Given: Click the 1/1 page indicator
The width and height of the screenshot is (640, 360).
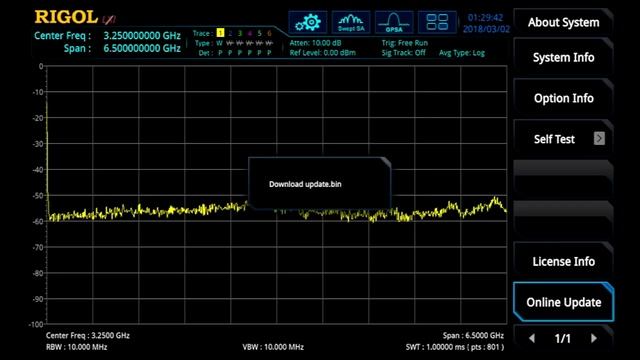Looking at the screenshot, I should pyautogui.click(x=562, y=338).
